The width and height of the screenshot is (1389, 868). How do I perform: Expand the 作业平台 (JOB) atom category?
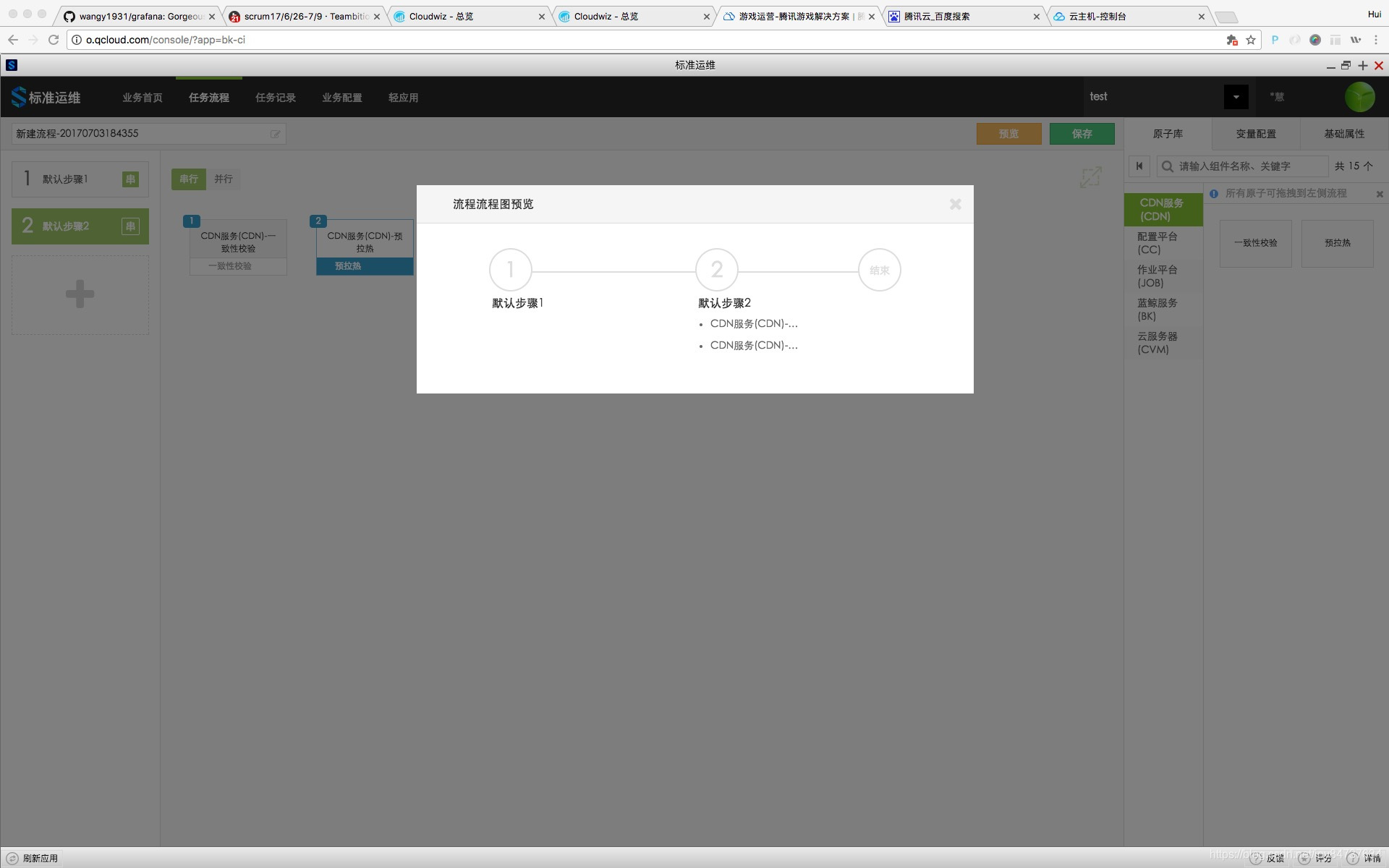click(1157, 276)
